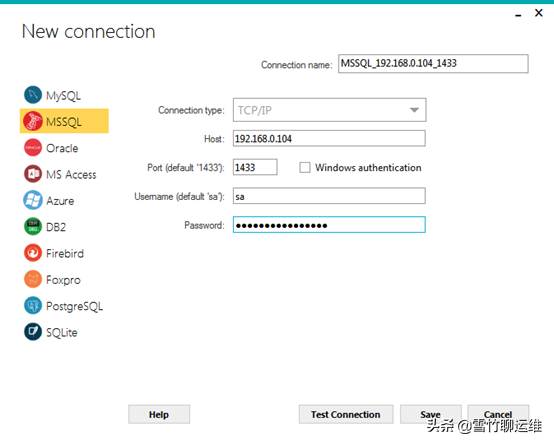The image size is (554, 445).
Task: Choose the MSSQL database icon
Action: 33,121
